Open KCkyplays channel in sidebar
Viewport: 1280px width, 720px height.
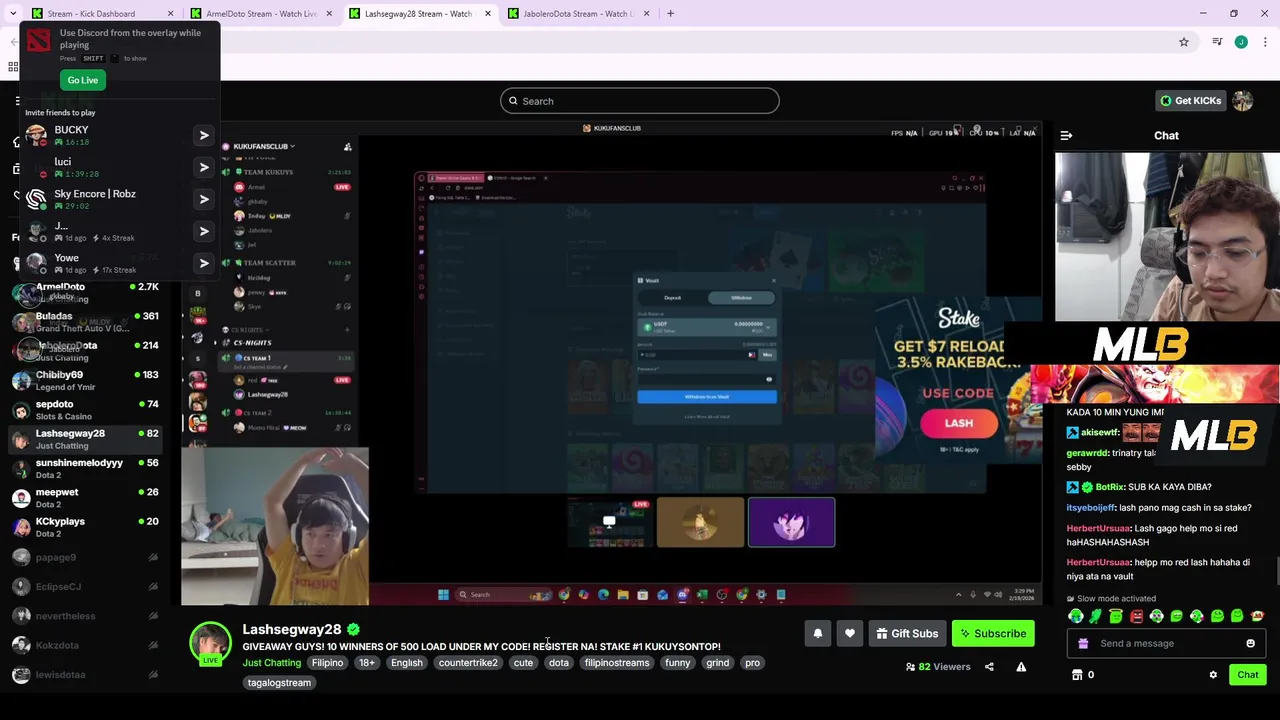86,526
